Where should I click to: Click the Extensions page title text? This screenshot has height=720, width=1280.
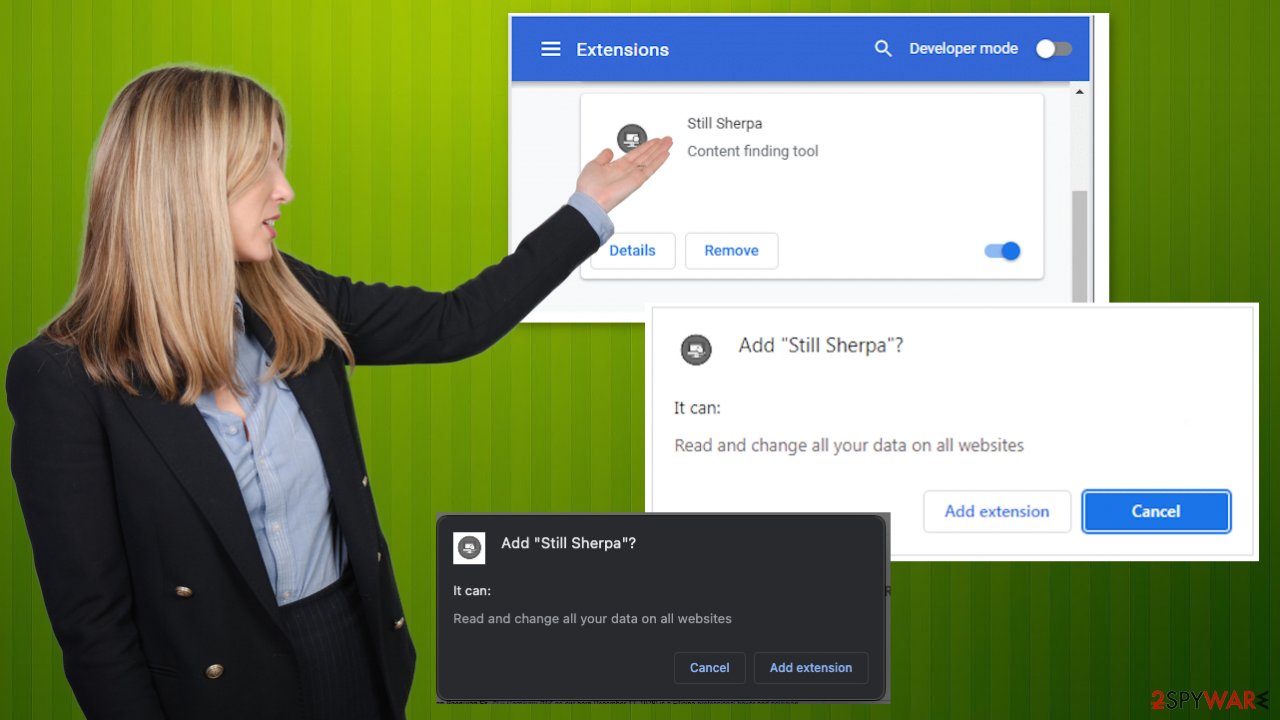point(622,49)
